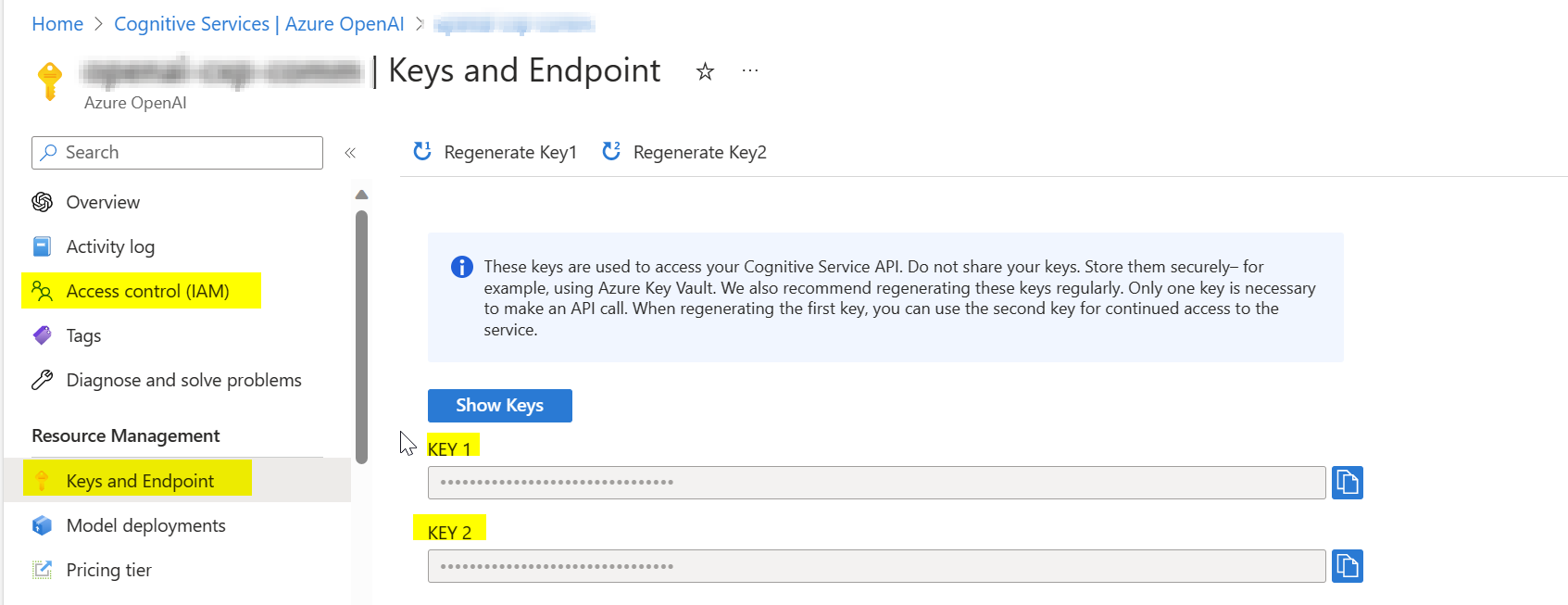1568x605 pixels.
Task: Select Diagnose and solve problems
Action: pos(183,380)
